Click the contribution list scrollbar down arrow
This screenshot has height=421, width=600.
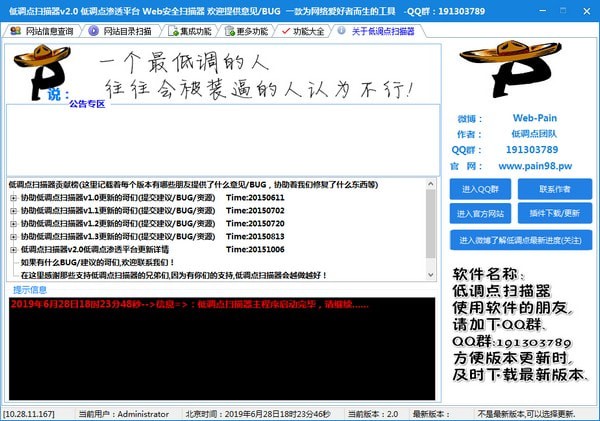(430, 275)
